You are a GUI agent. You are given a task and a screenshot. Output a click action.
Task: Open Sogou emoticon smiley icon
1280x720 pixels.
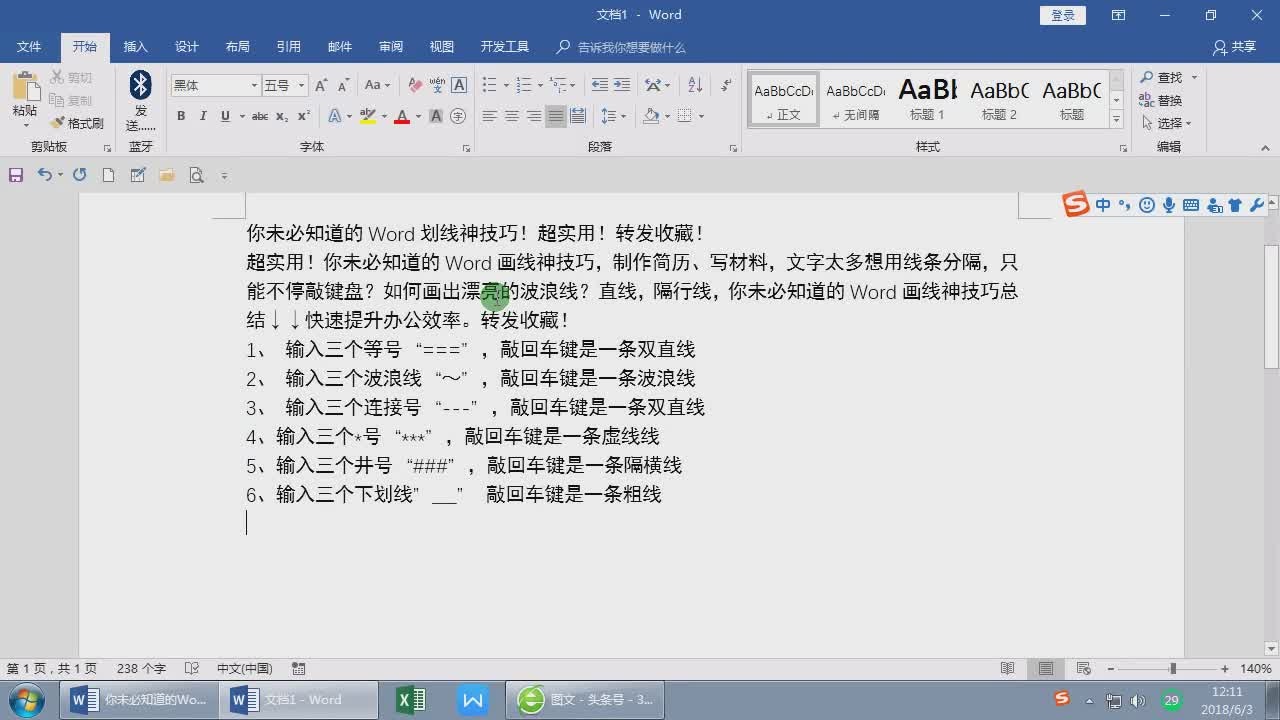pos(1147,205)
